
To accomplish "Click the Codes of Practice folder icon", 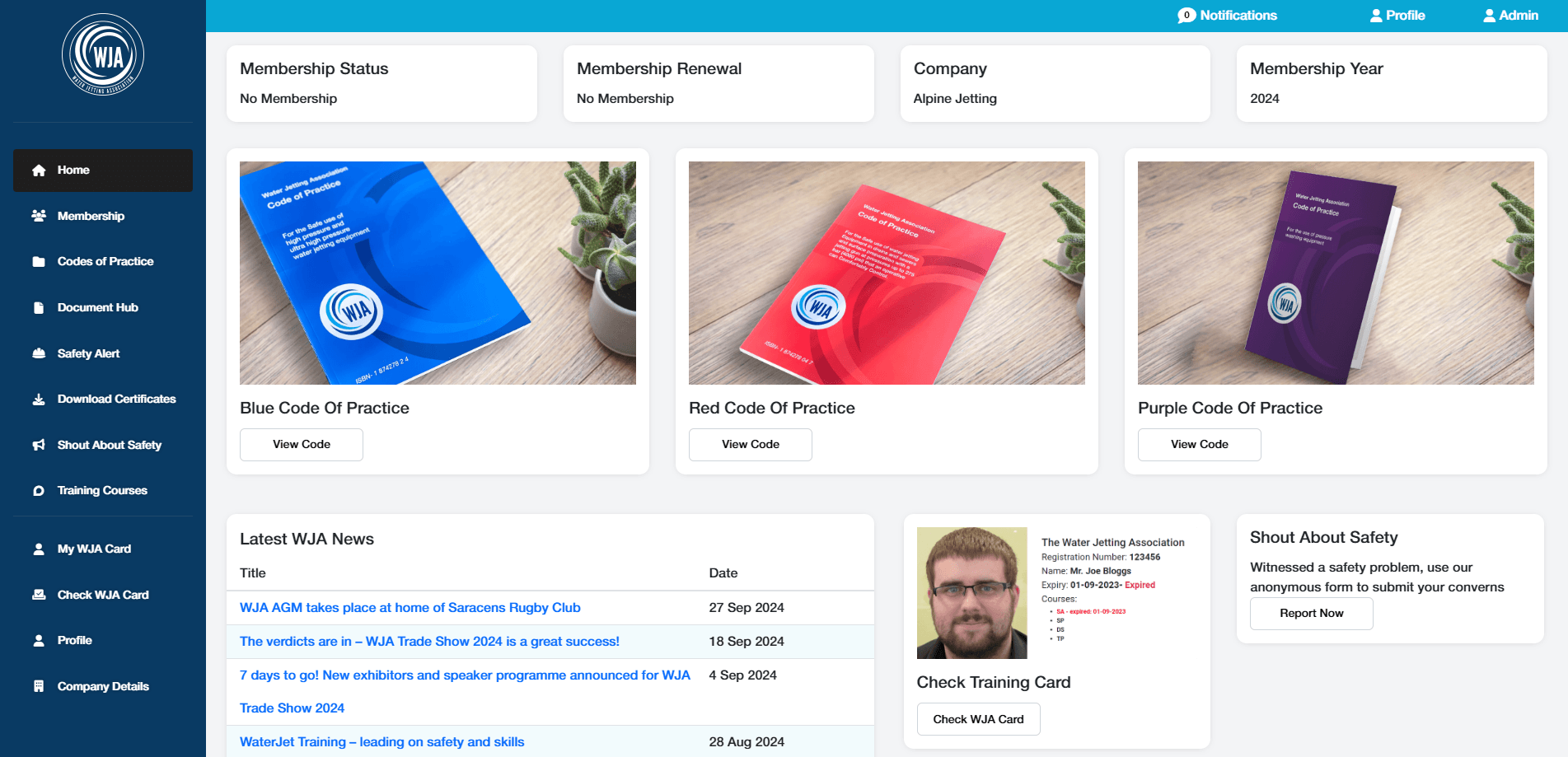I will pyautogui.click(x=39, y=262).
